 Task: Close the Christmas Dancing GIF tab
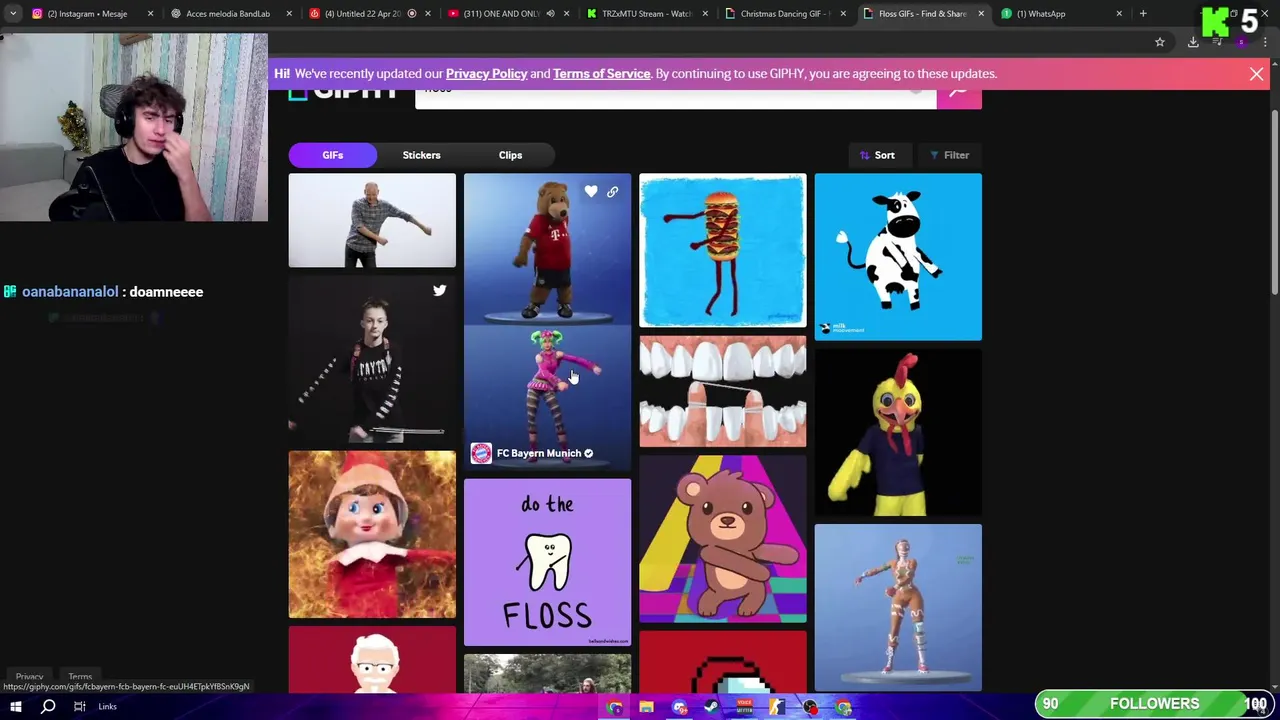coord(843,14)
